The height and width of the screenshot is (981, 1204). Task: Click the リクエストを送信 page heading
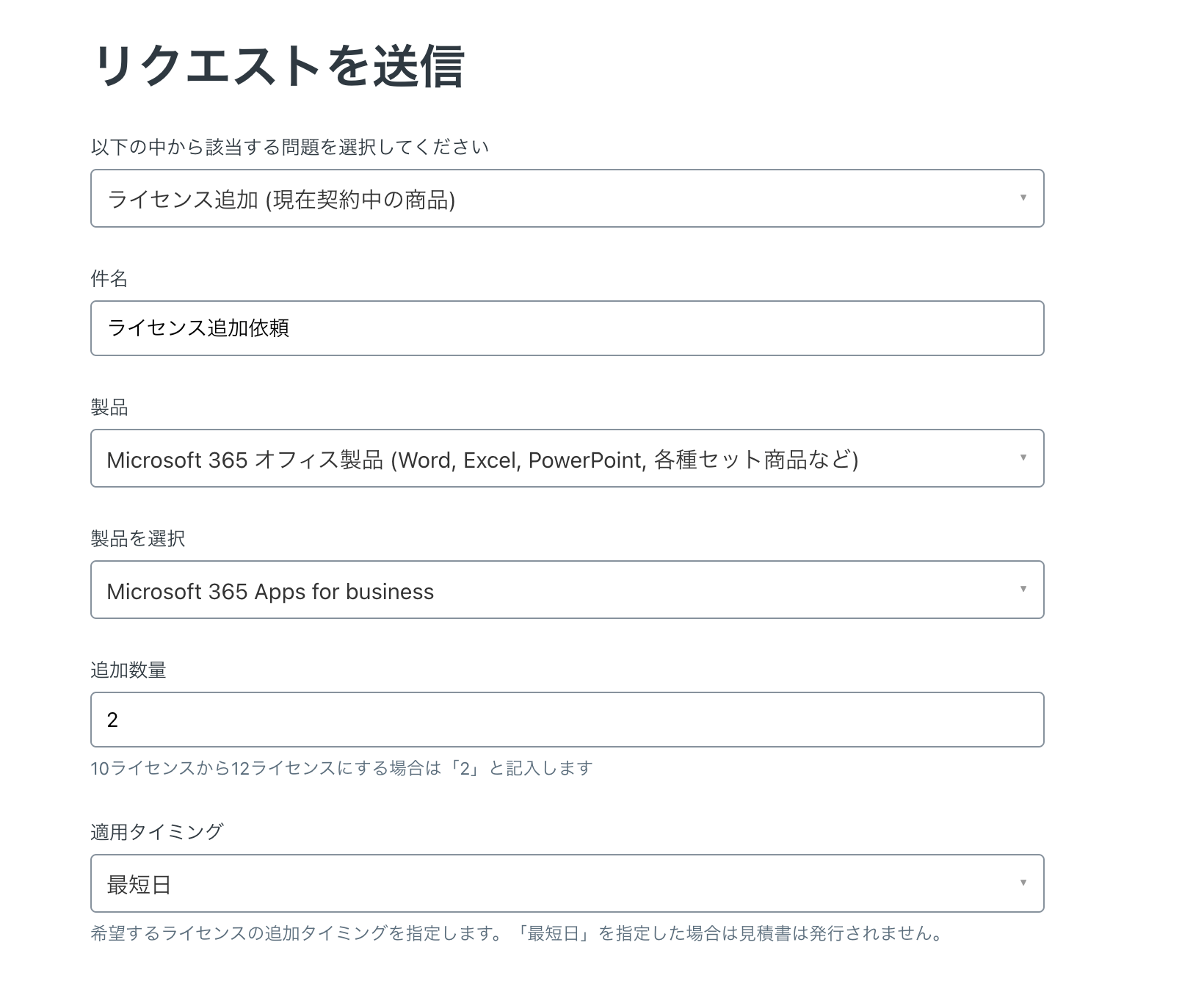(x=279, y=66)
